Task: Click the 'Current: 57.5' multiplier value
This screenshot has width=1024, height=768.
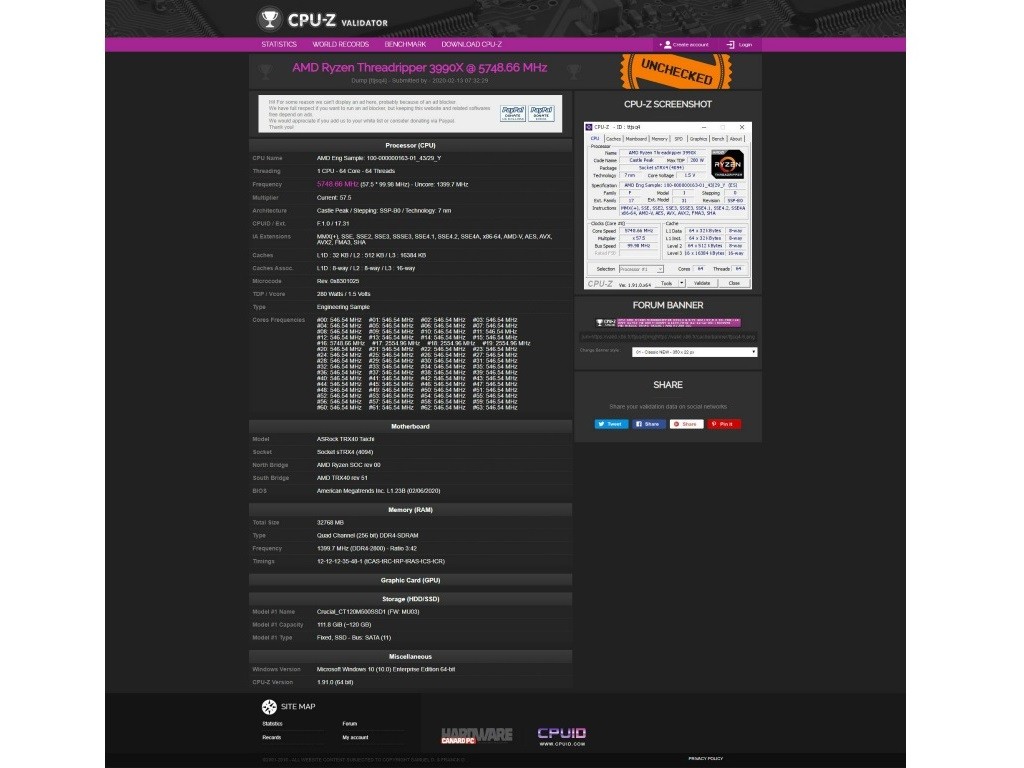Action: (334, 198)
